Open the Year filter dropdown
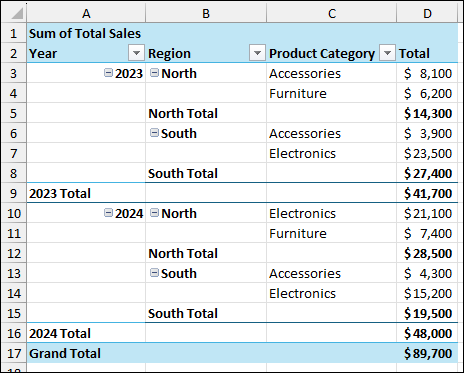 point(136,53)
